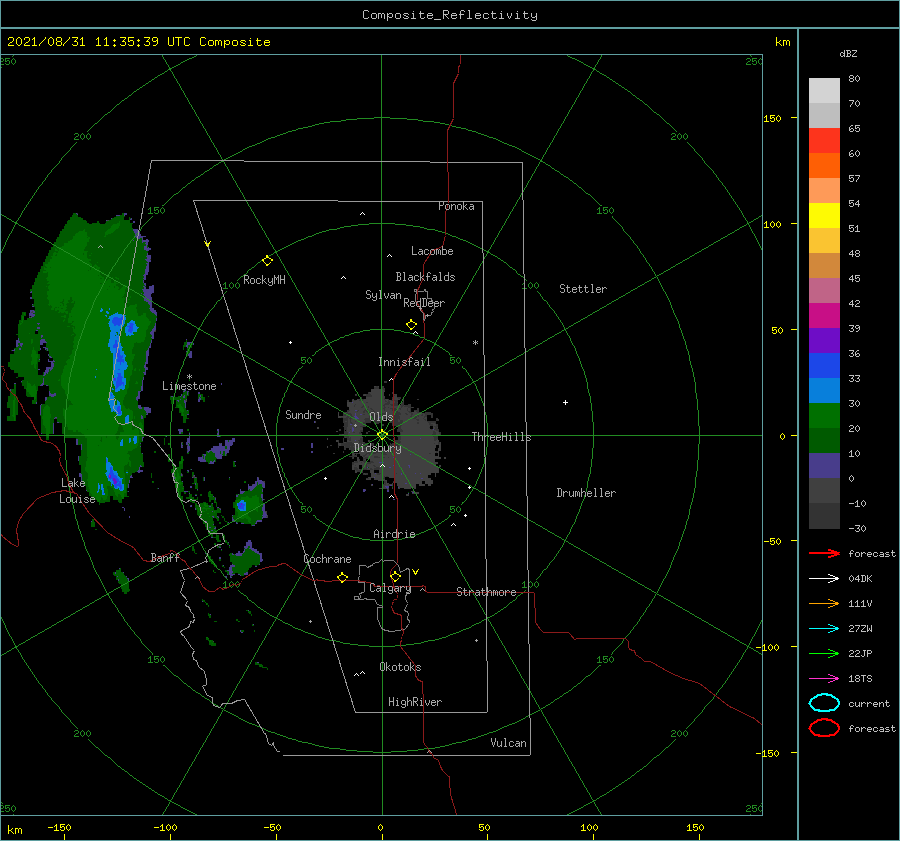Click the magenta 18TS arrow icon

pos(824,679)
